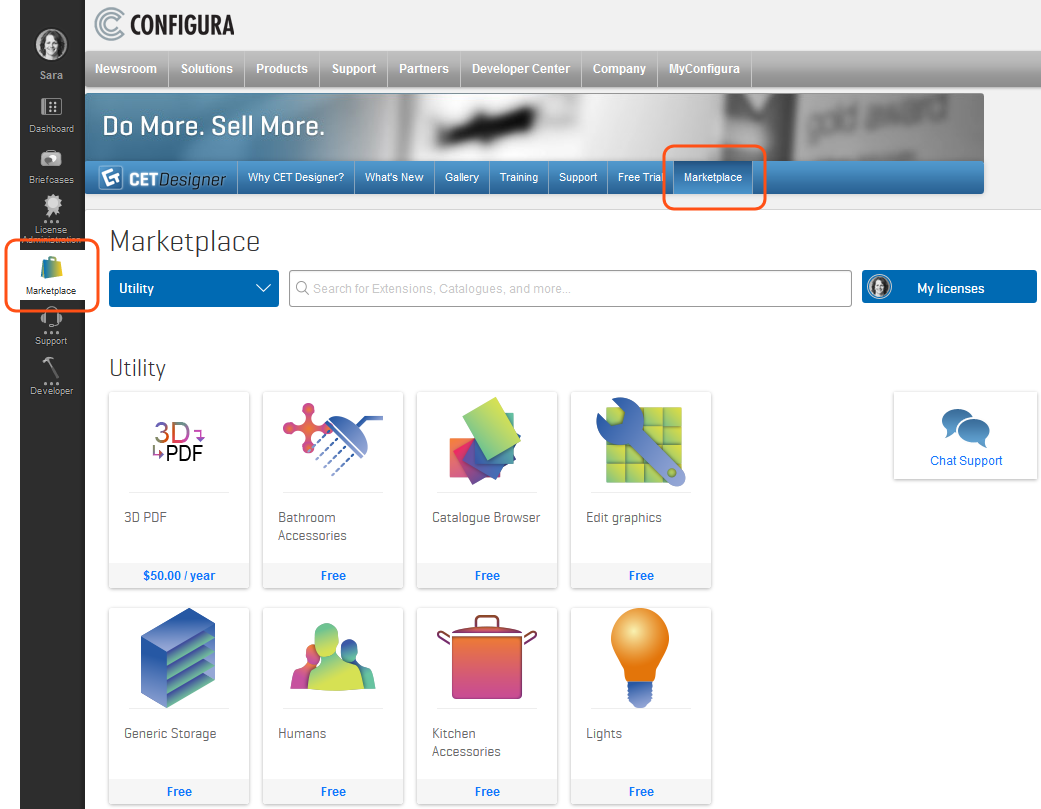
Task: Click Free under Humans
Action: tap(333, 791)
